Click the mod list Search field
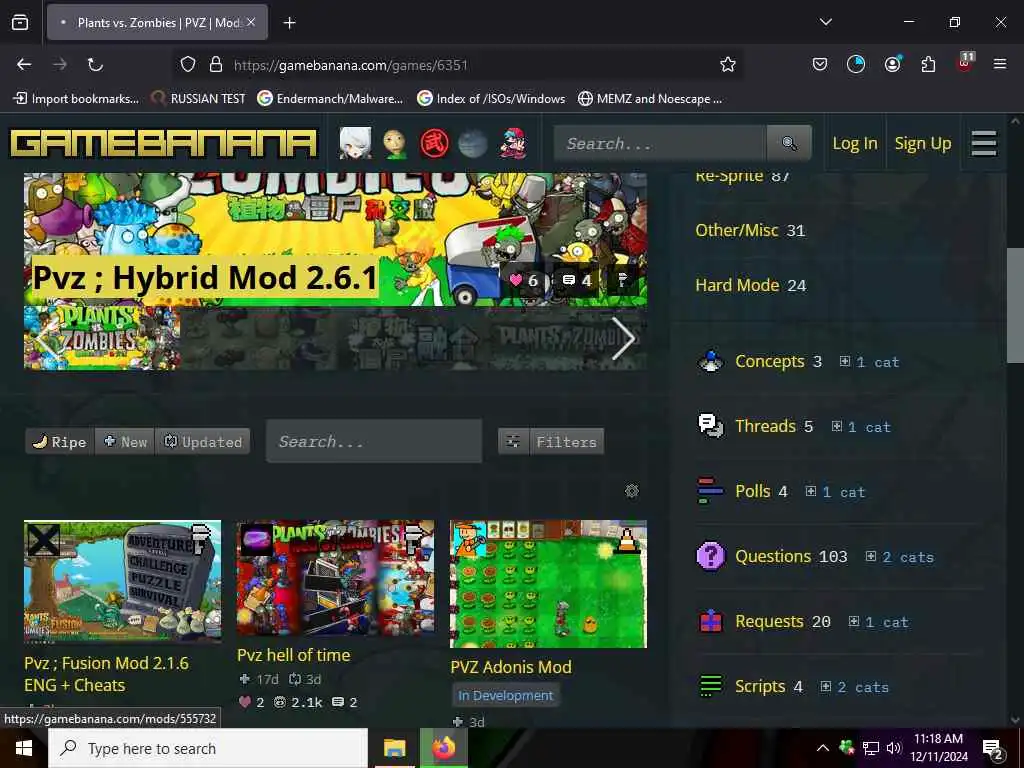Screen dimensions: 1024x768 (374, 441)
